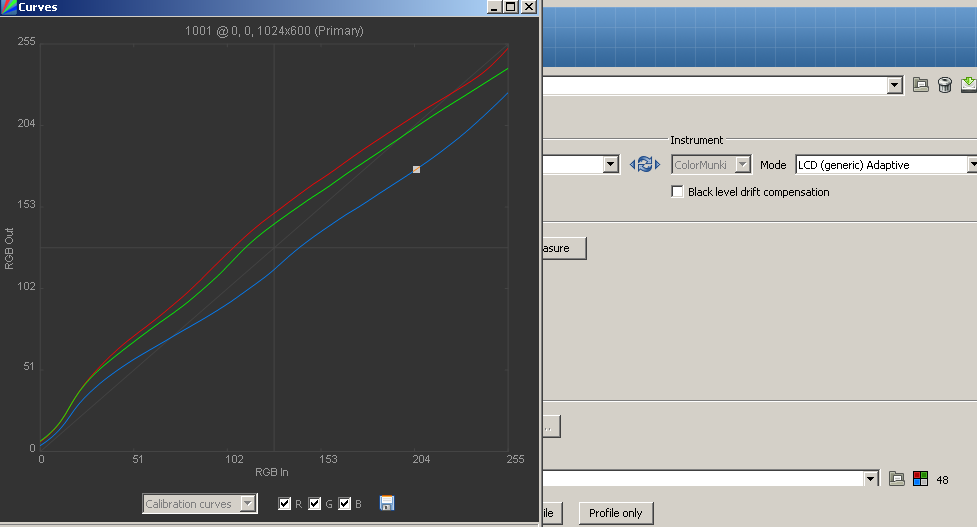Click the patch count text '48'
This screenshot has height=527, width=977.
[942, 480]
